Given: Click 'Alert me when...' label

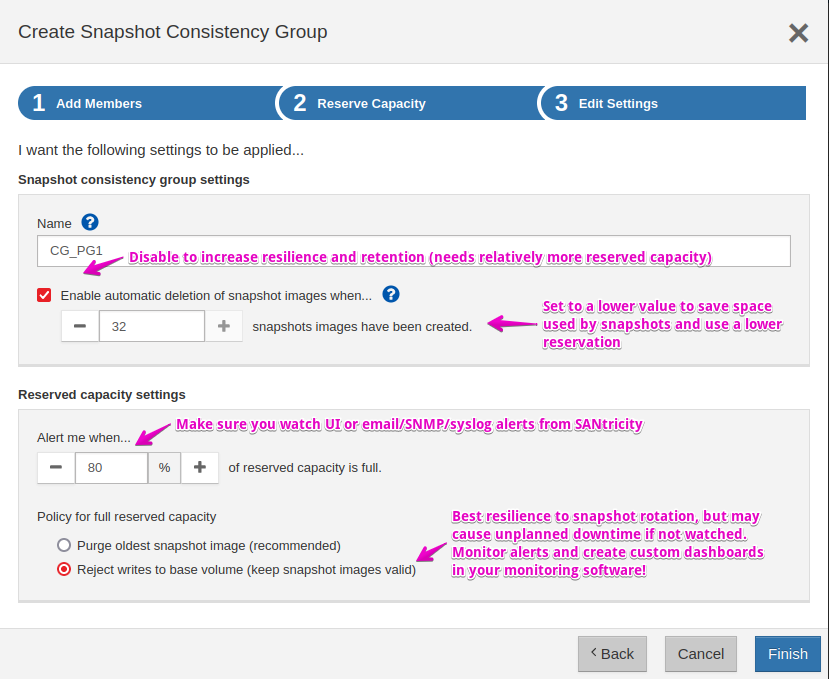Looking at the screenshot, I should click(x=84, y=438).
